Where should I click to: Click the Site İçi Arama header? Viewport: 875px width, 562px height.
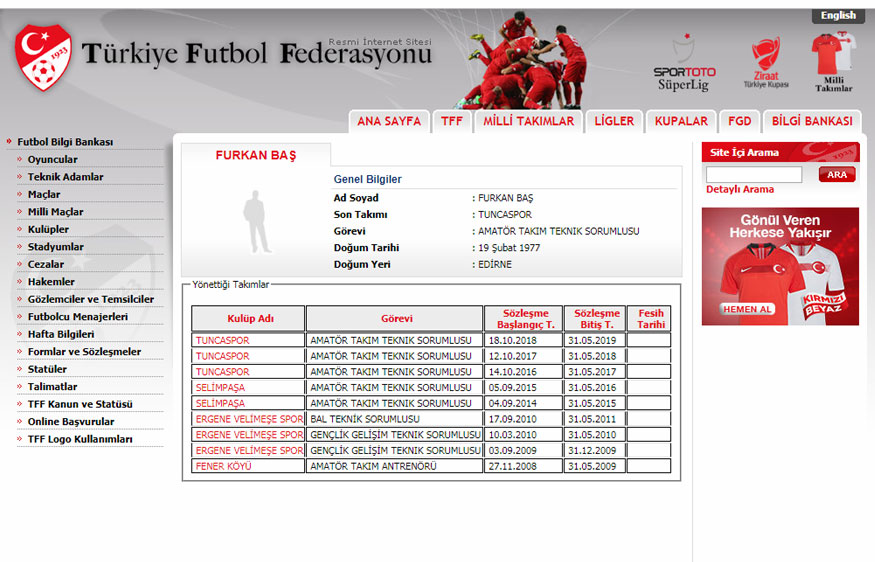pyautogui.click(x=780, y=152)
